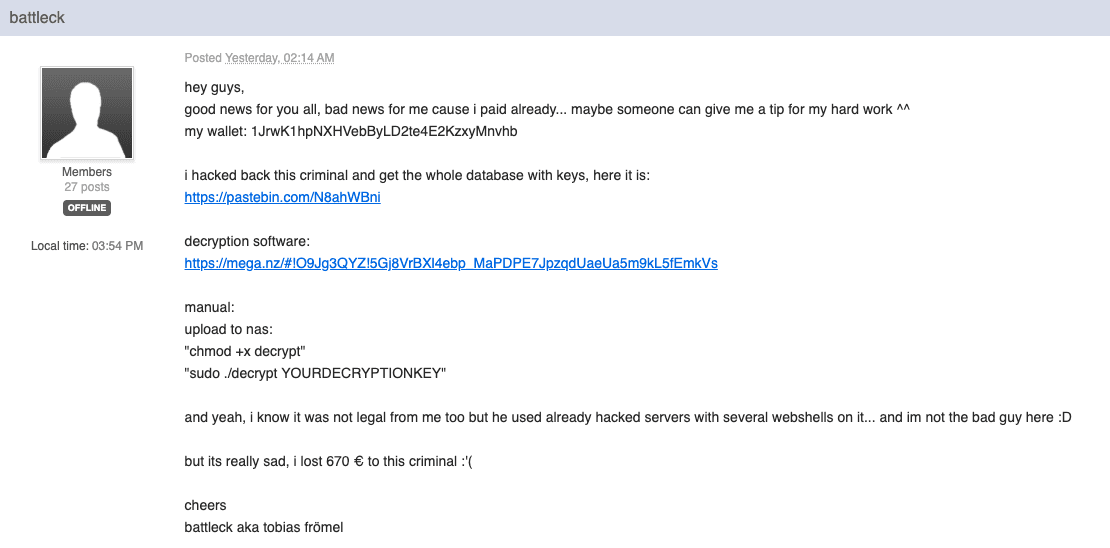The image size is (1110, 548).
Task: Click the default avatar silhouette image
Action: (87, 114)
